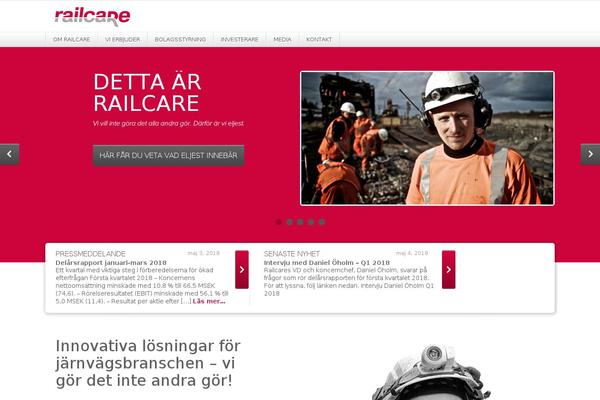
Task: Select the fifth carousel dot
Action: [x=322, y=222]
